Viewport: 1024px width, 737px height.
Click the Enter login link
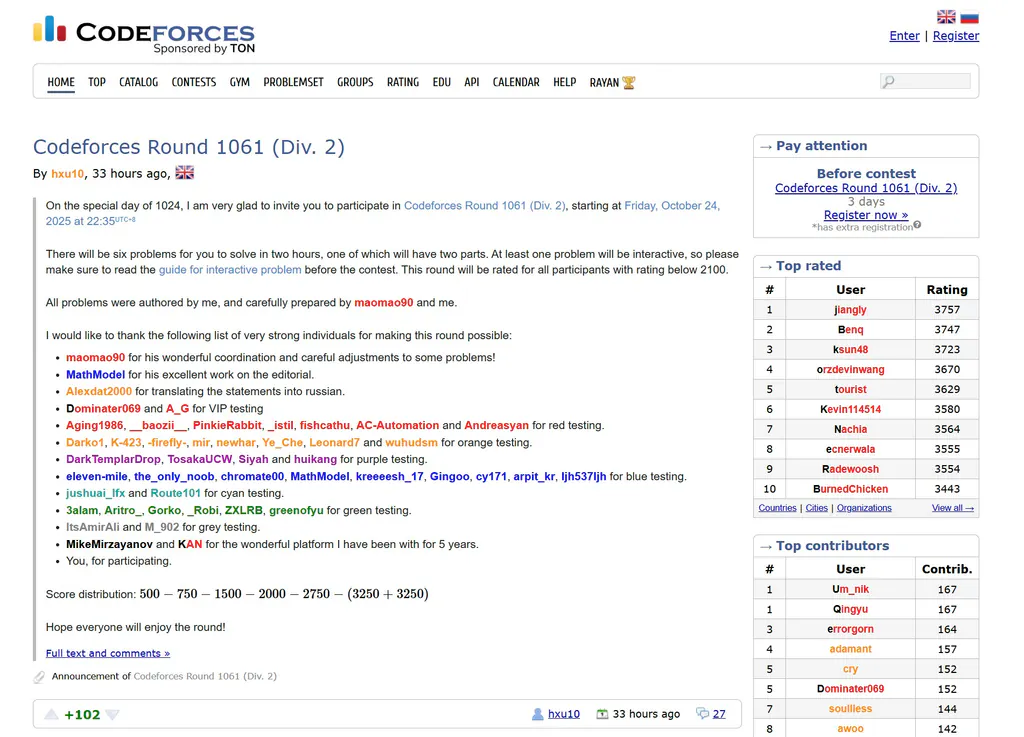click(904, 36)
